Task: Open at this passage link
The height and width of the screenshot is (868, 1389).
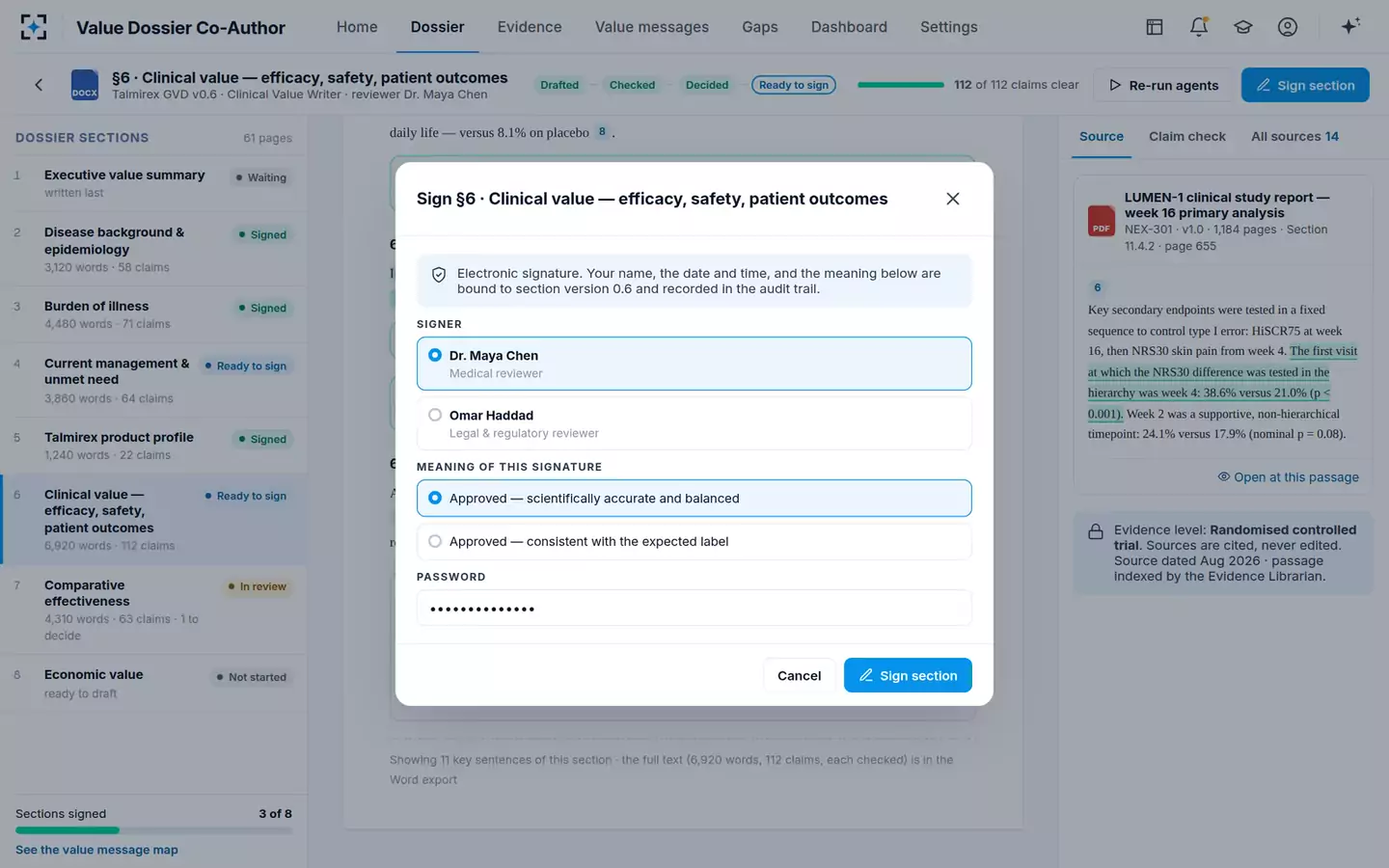Action: [x=1288, y=477]
